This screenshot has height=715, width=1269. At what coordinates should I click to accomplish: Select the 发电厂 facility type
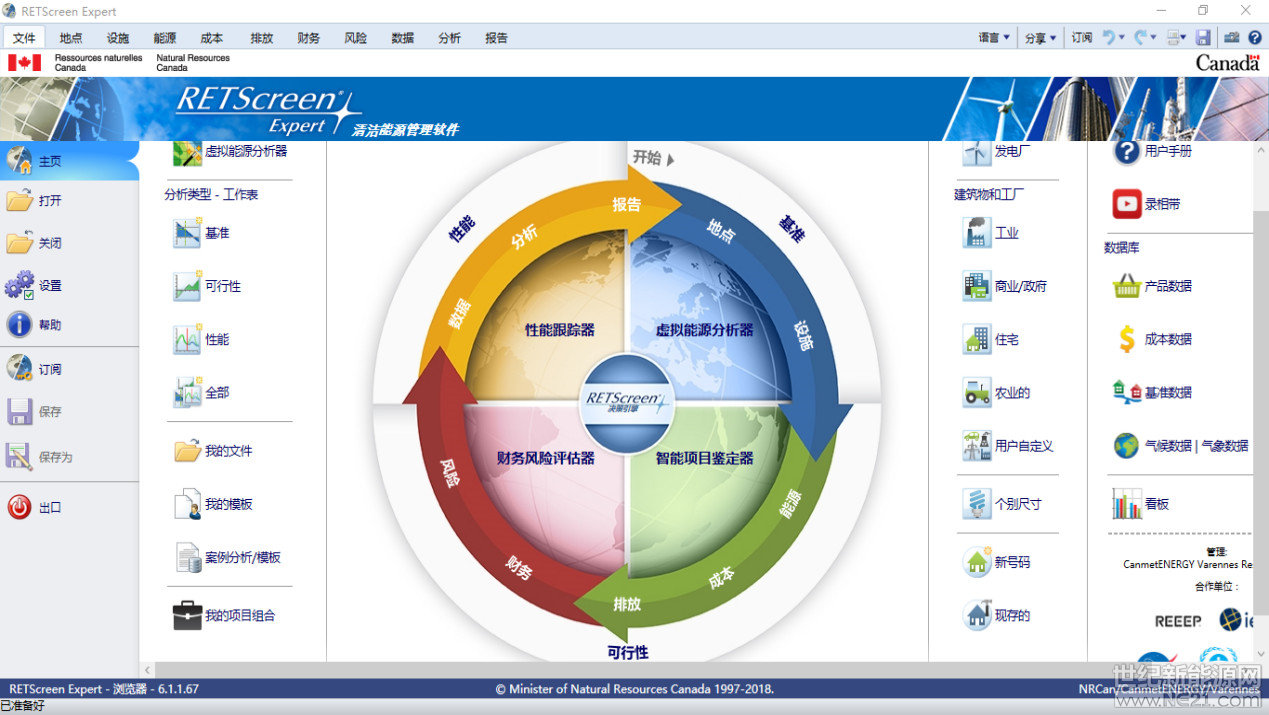click(995, 152)
